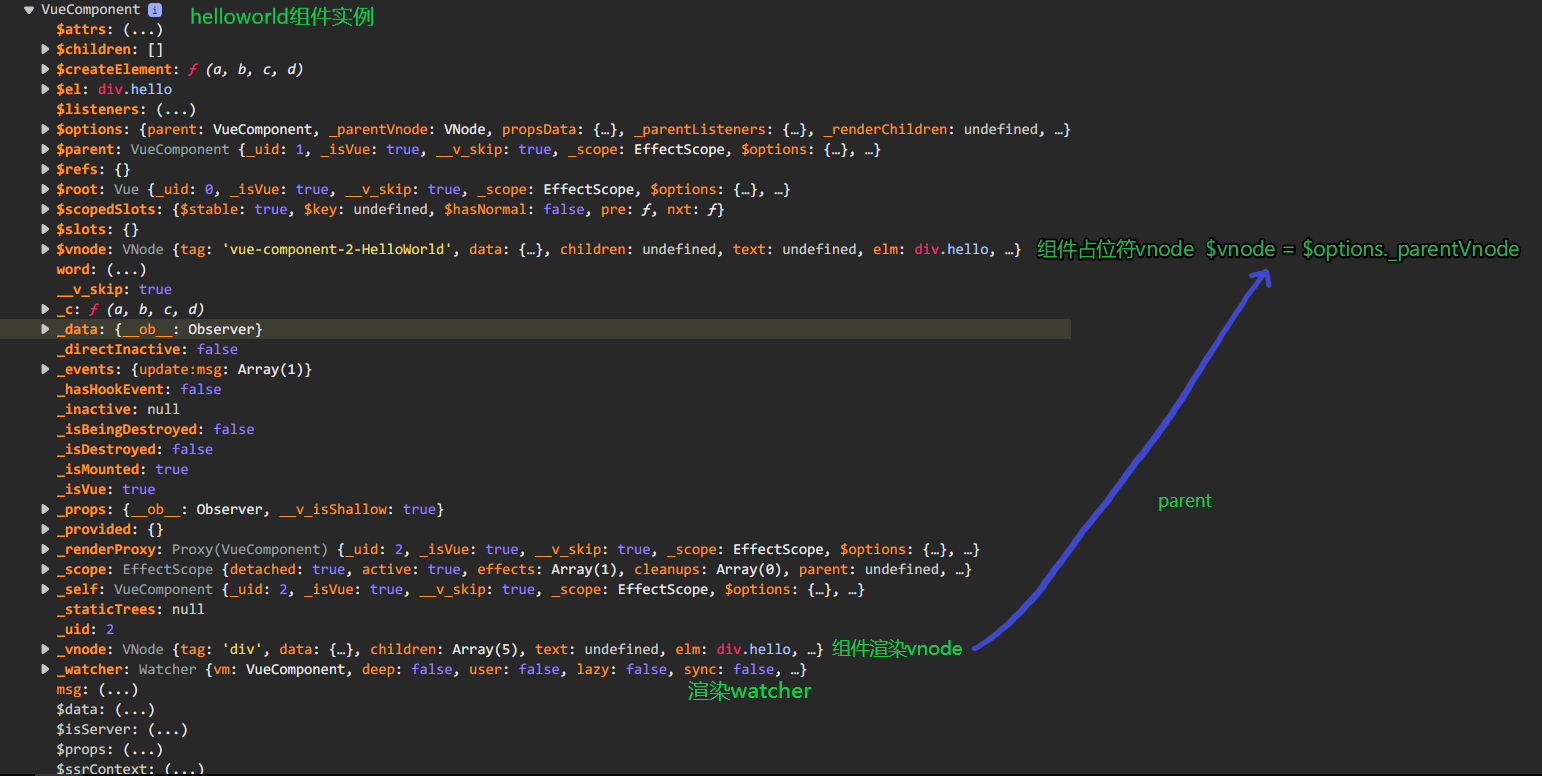Expand the _provided object
Viewport: 1542px width, 776px height.
[x=45, y=529]
